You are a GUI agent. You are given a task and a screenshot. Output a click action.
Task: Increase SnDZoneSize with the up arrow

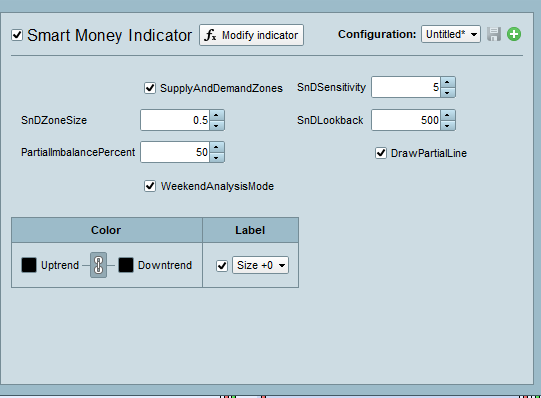(x=216, y=115)
